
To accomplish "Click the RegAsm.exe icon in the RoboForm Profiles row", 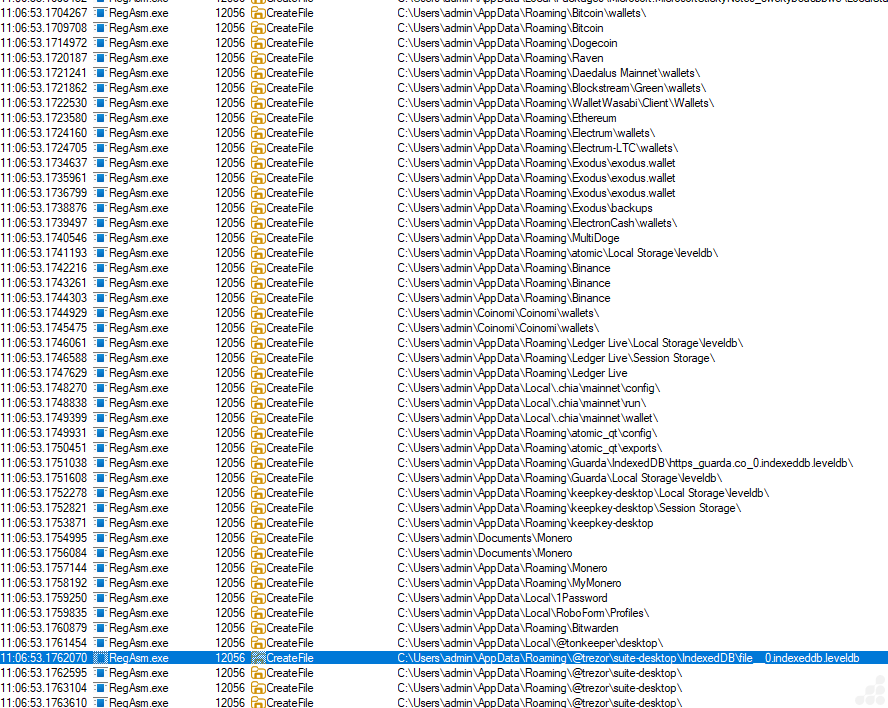I will coord(100,613).
